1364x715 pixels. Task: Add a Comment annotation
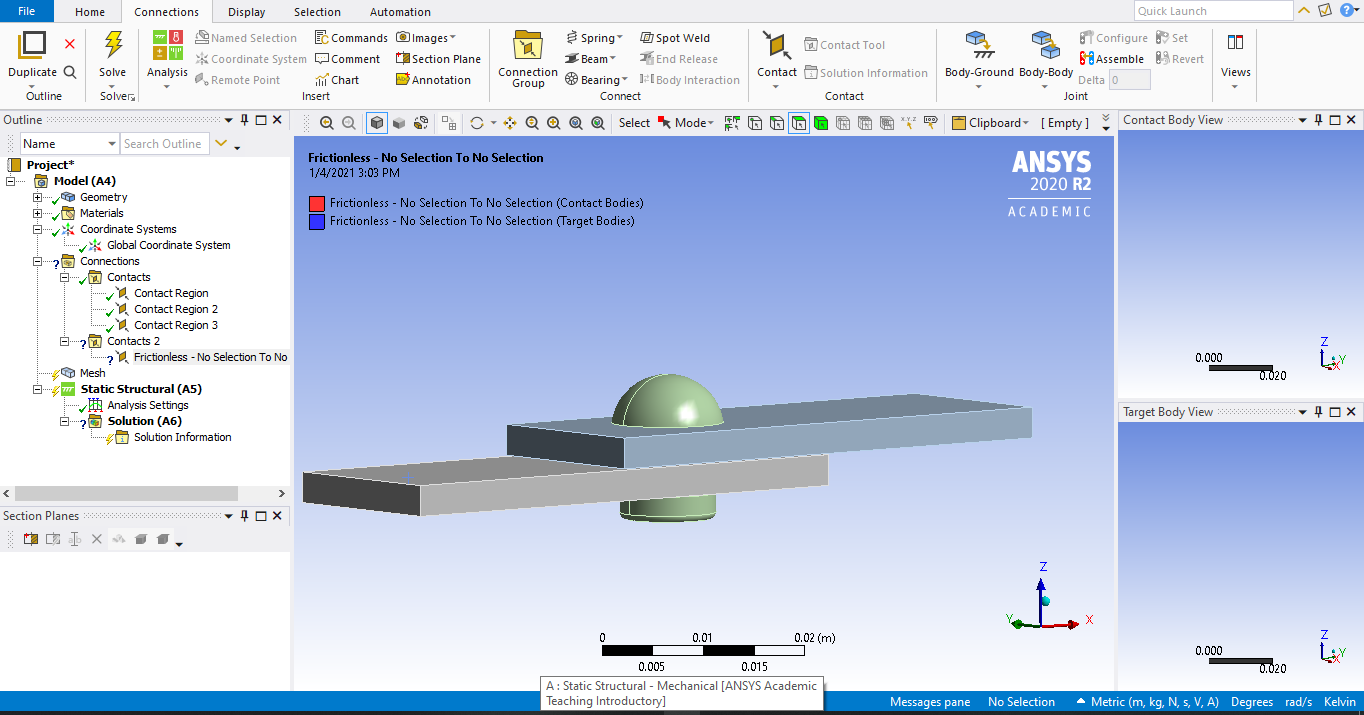coord(348,58)
